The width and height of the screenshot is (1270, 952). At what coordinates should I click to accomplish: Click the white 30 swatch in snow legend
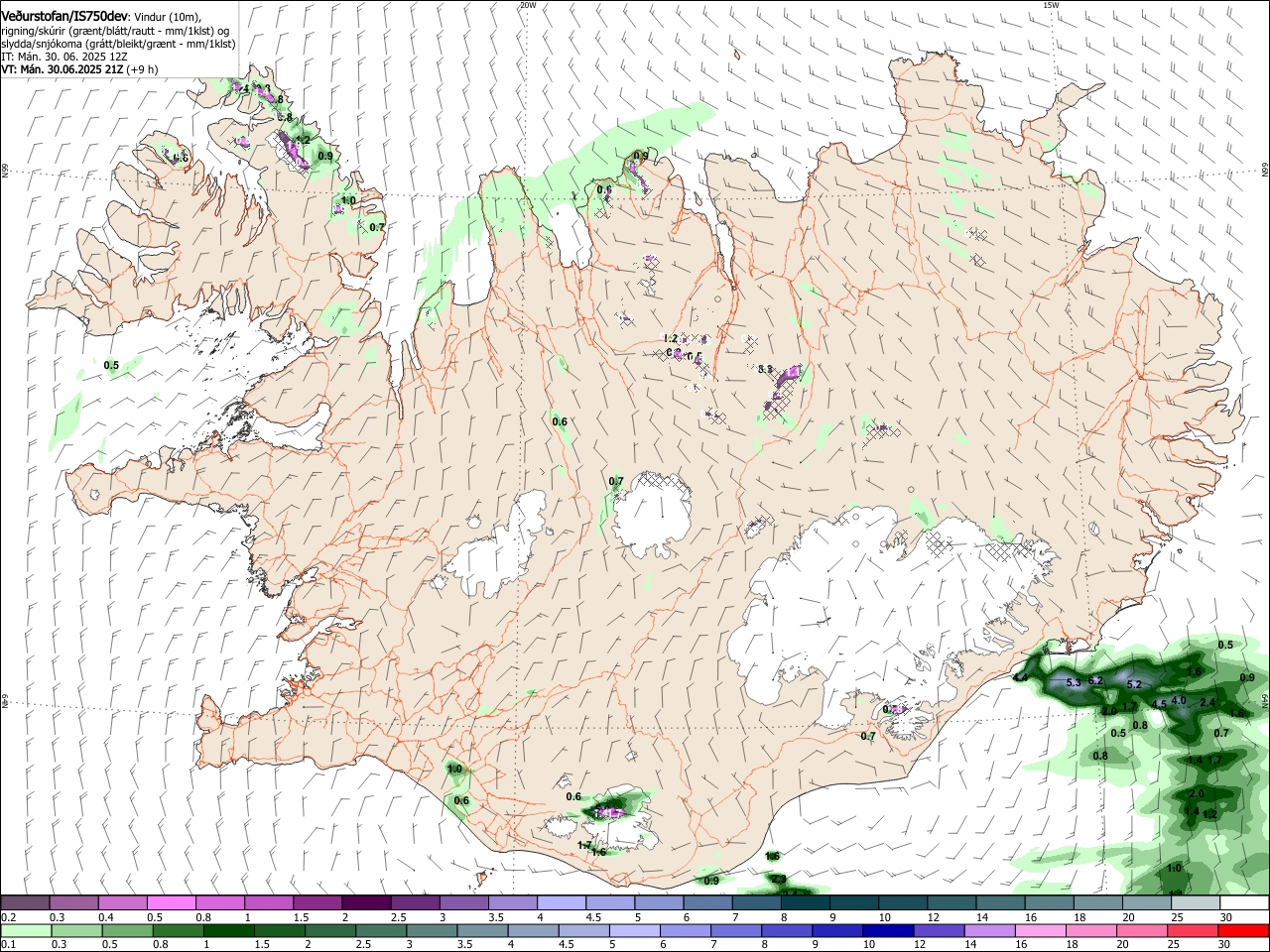(1244, 902)
